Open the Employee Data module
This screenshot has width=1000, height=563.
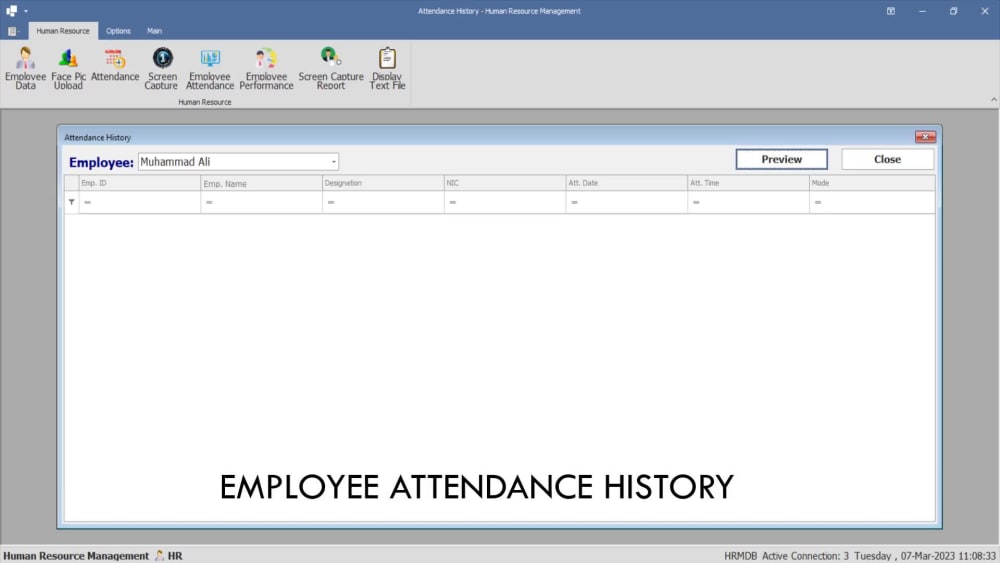click(x=26, y=68)
